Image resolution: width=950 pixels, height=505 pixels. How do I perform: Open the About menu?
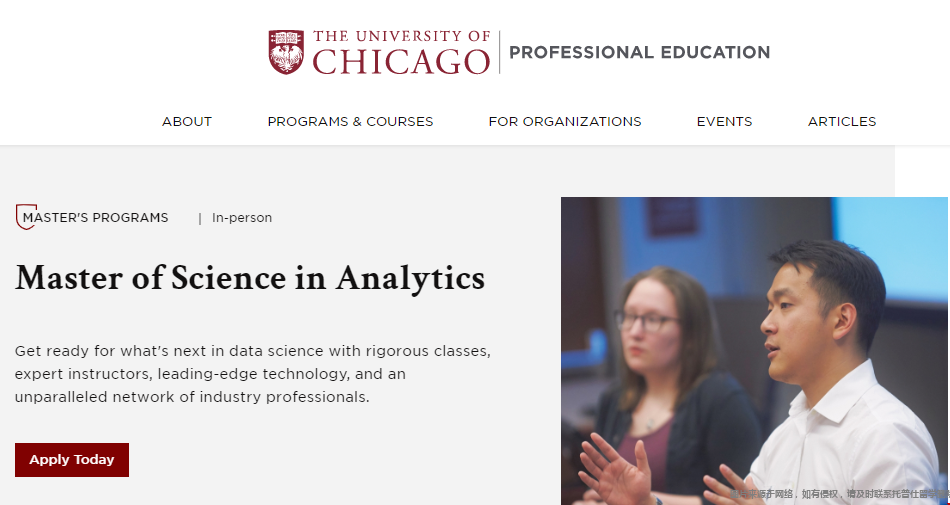[187, 122]
